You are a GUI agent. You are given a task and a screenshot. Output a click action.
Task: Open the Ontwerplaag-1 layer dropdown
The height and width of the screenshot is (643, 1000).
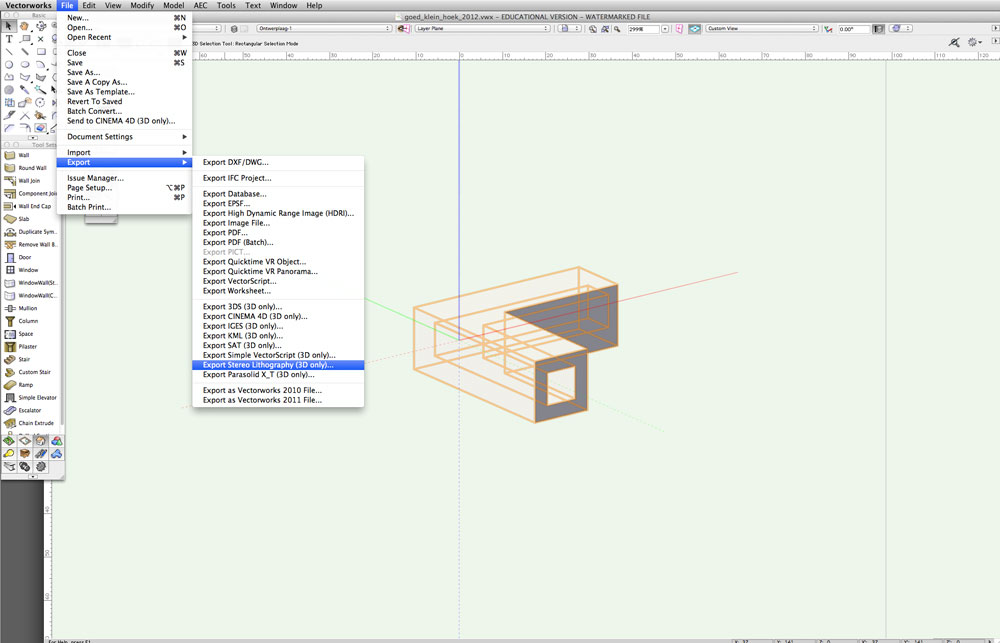point(324,29)
